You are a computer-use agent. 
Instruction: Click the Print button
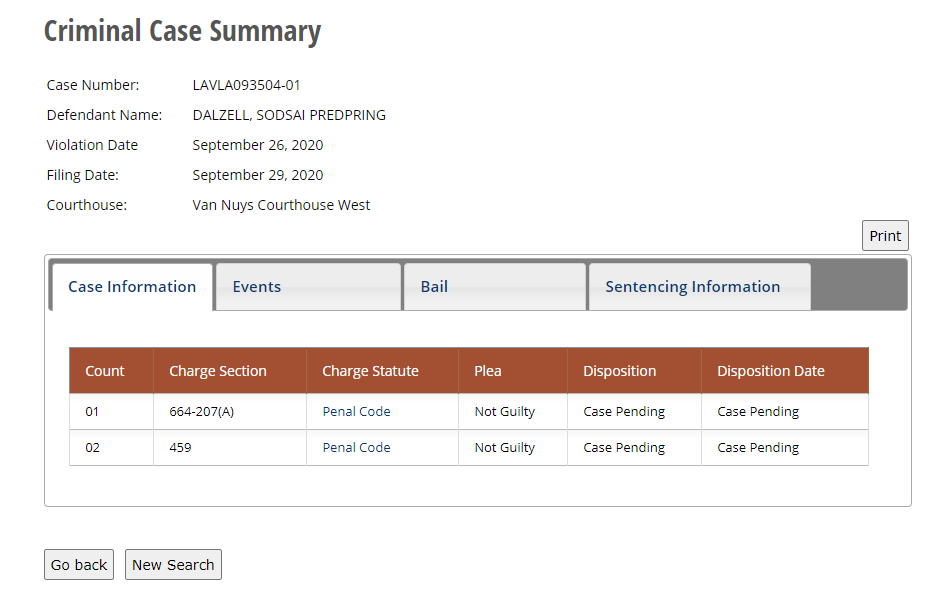click(885, 236)
